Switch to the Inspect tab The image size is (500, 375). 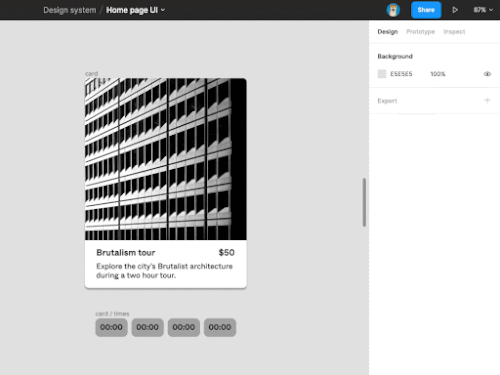[x=454, y=32]
